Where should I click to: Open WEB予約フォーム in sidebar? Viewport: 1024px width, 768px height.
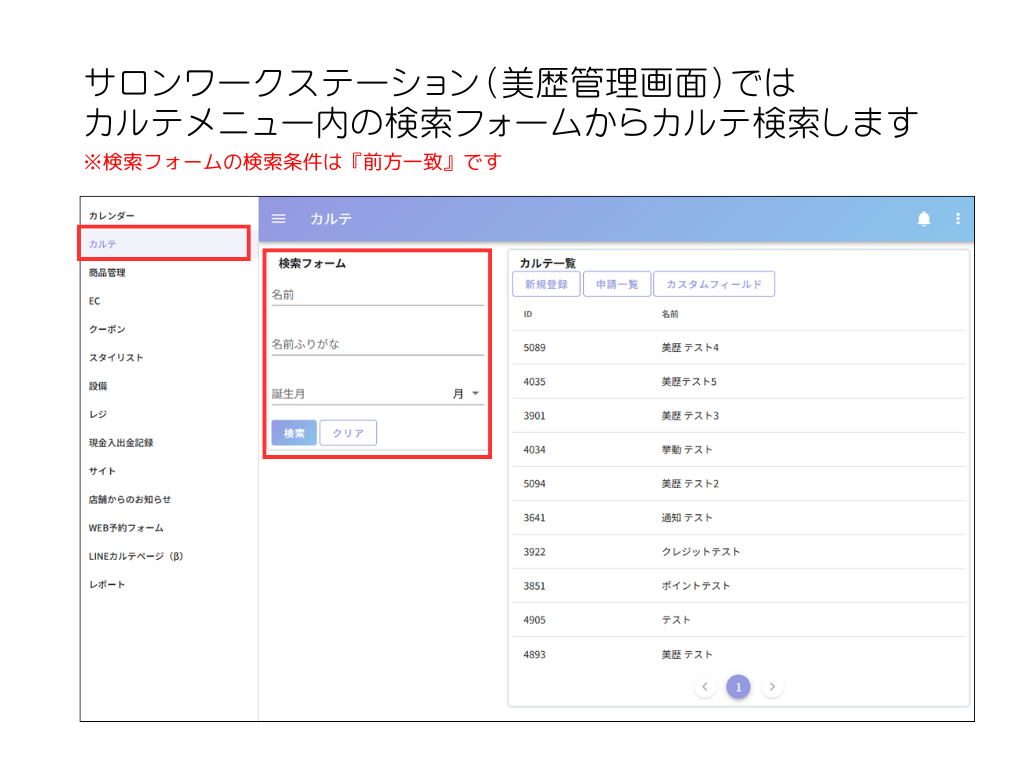[x=126, y=528]
